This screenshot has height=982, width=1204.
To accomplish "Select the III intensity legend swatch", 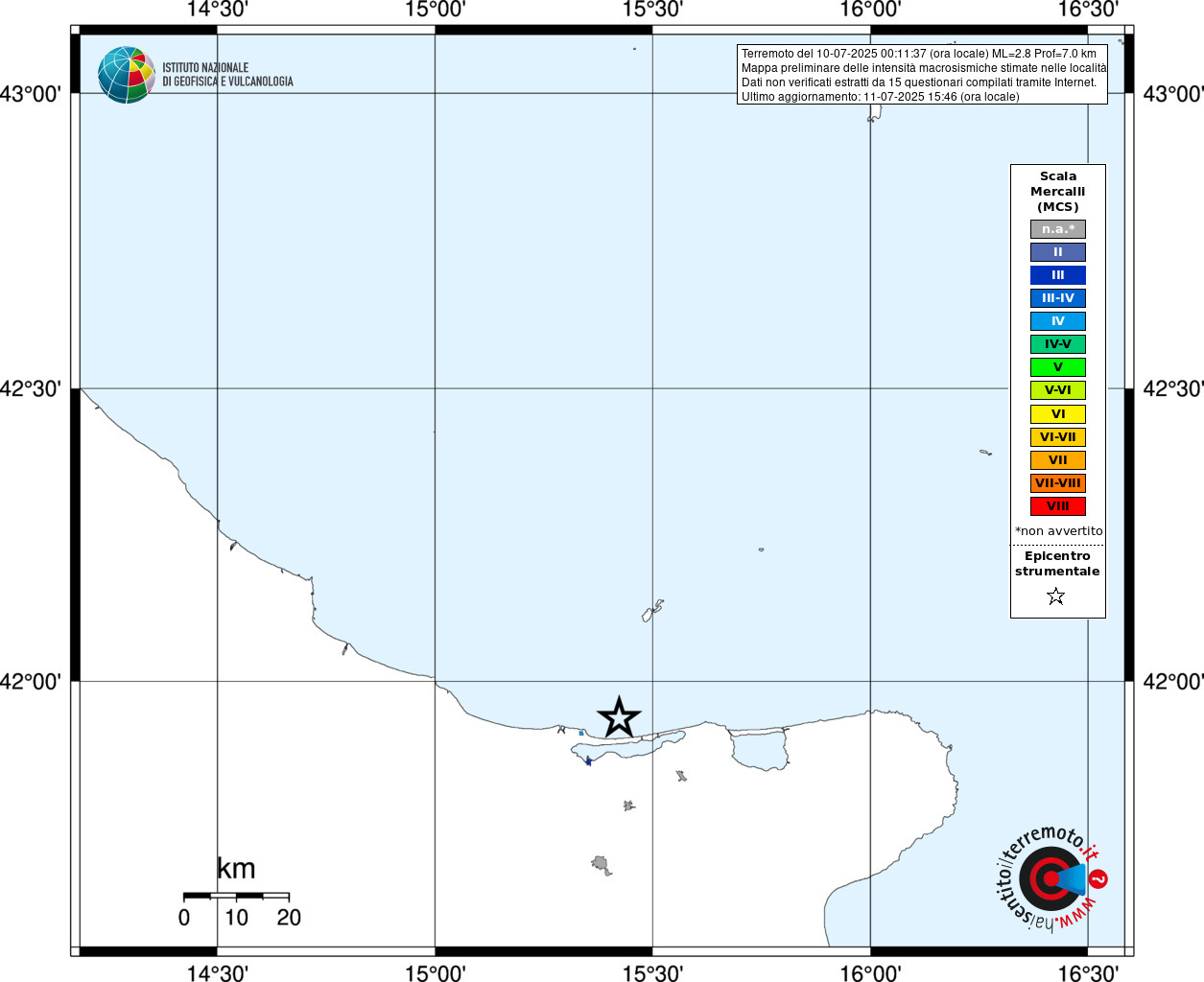I will 1058,275.
